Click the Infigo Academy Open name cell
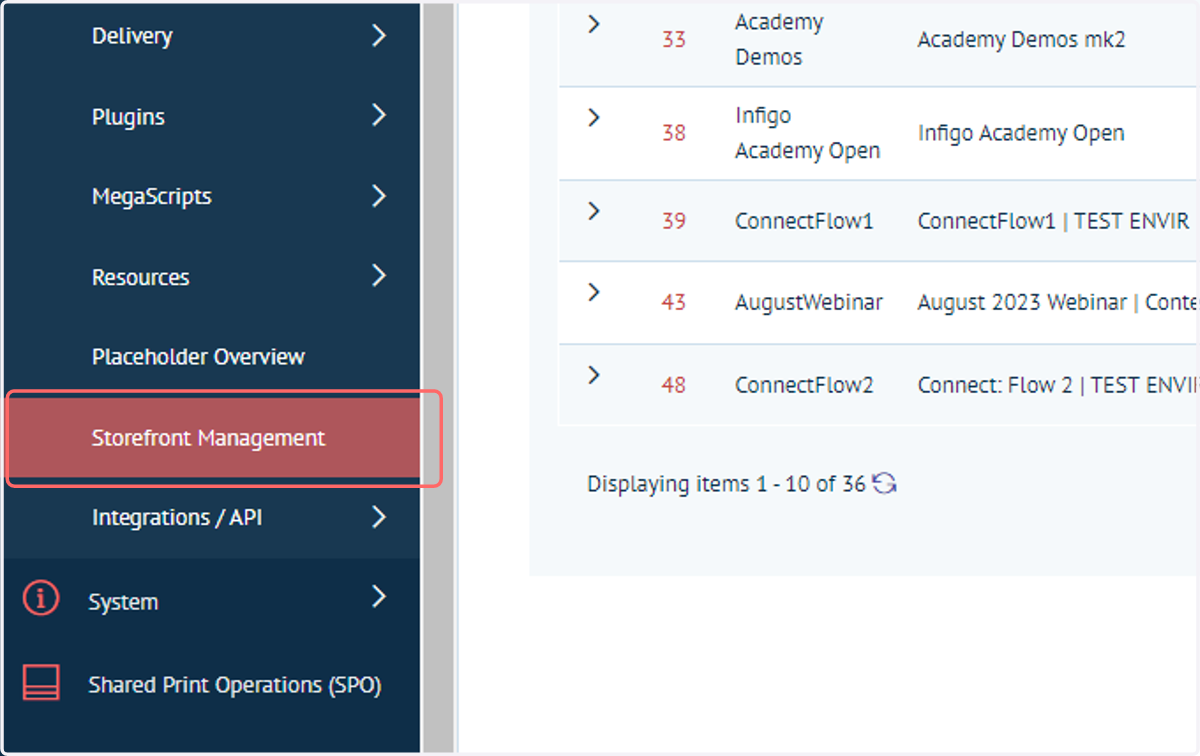The image size is (1200, 756). pyautogui.click(x=807, y=133)
